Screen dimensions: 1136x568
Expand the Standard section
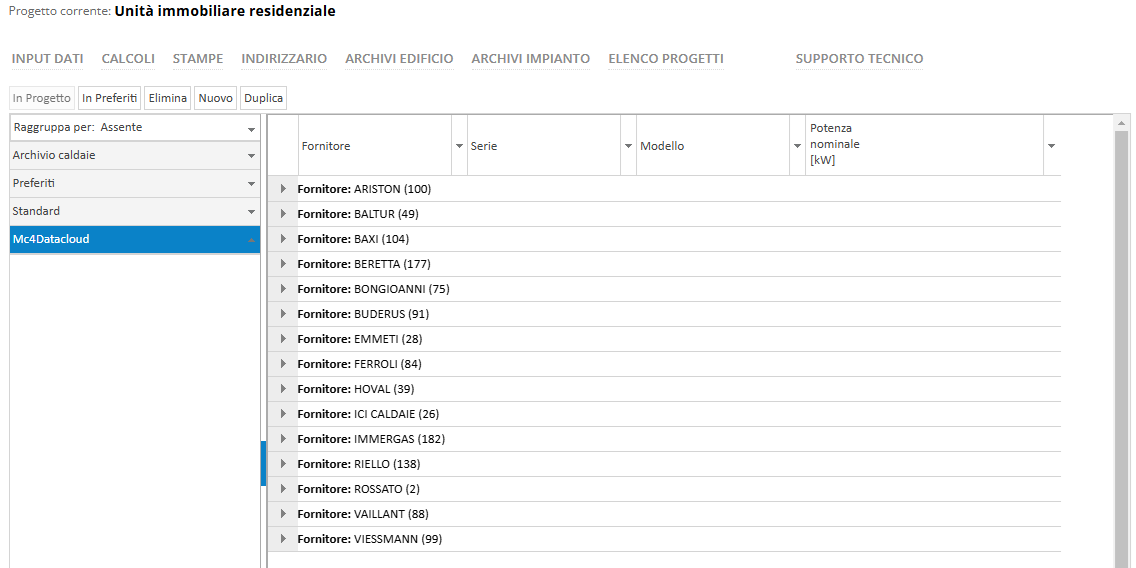tap(135, 212)
